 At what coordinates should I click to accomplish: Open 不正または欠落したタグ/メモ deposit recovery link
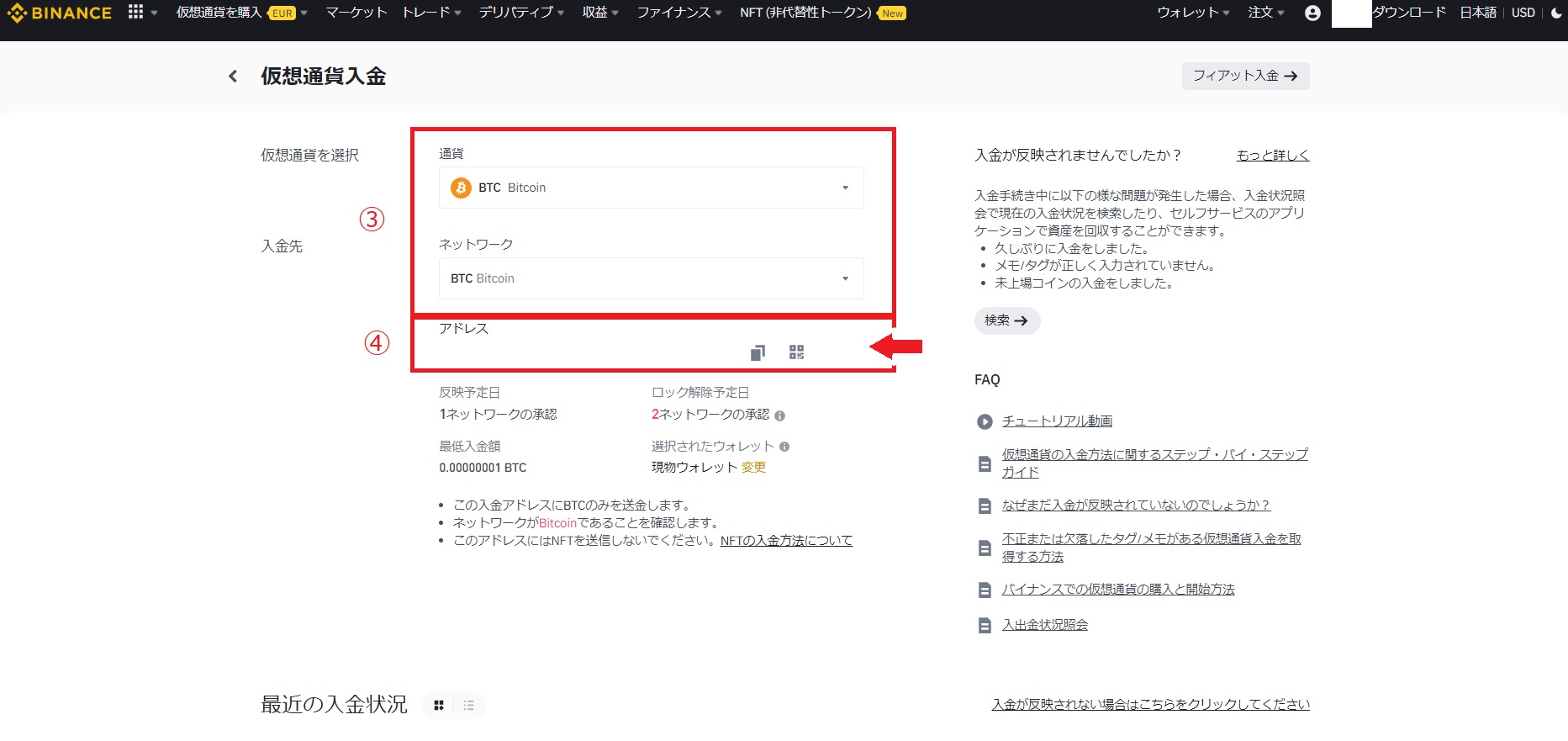click(1152, 548)
